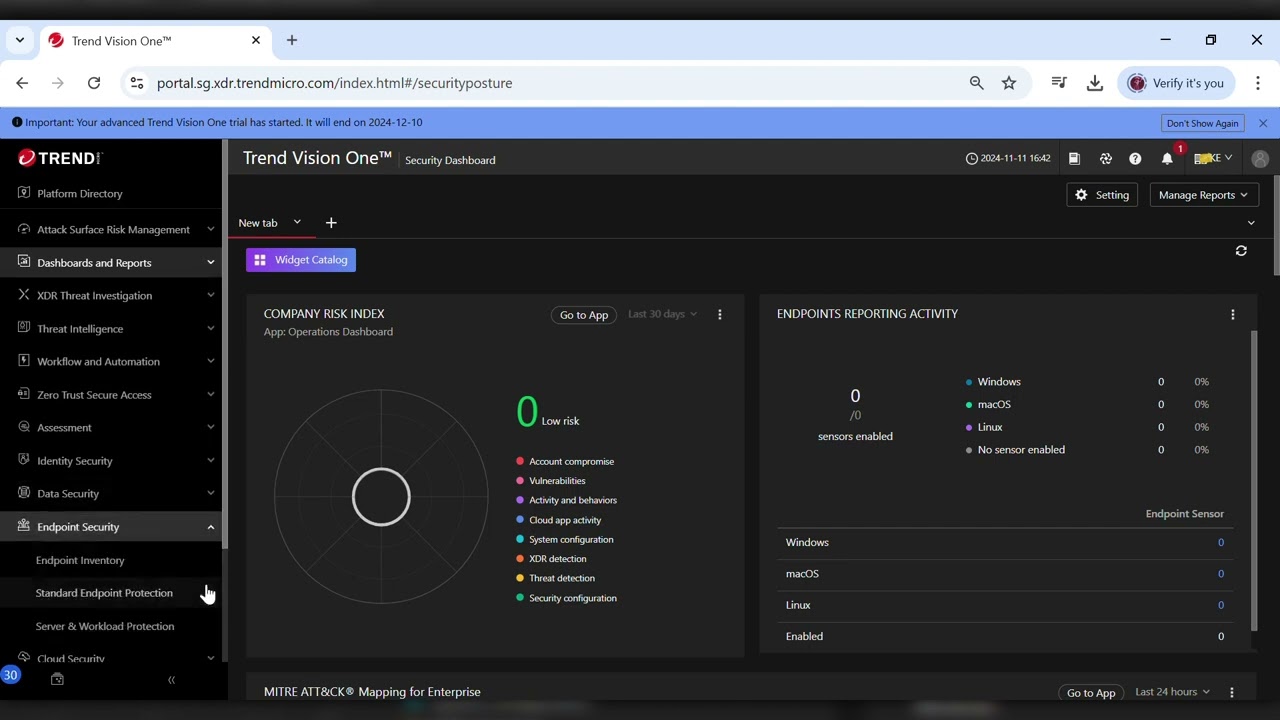Open the Last 30 days dropdown

(x=662, y=314)
